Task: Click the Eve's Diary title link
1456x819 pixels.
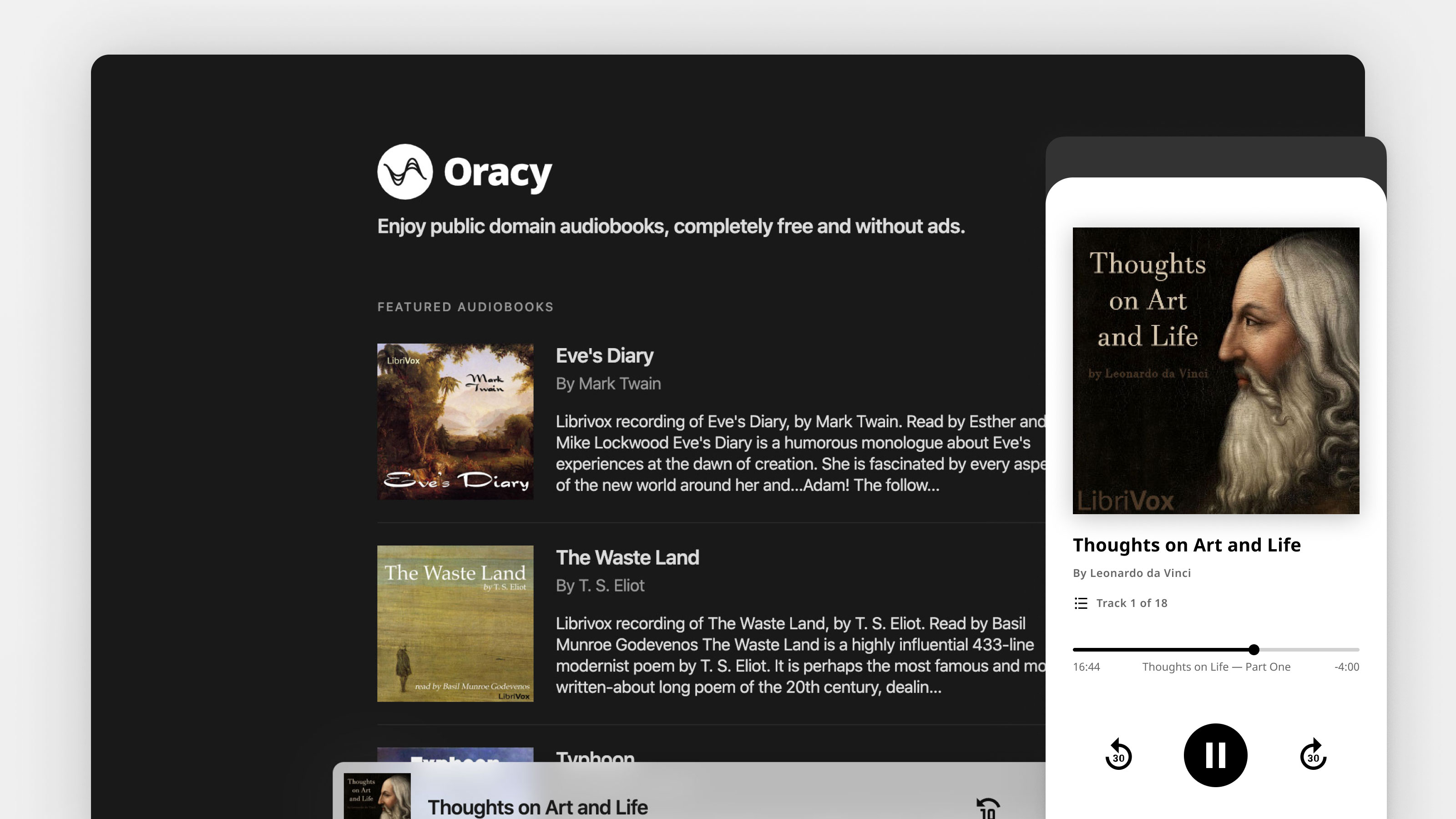Action: [604, 355]
